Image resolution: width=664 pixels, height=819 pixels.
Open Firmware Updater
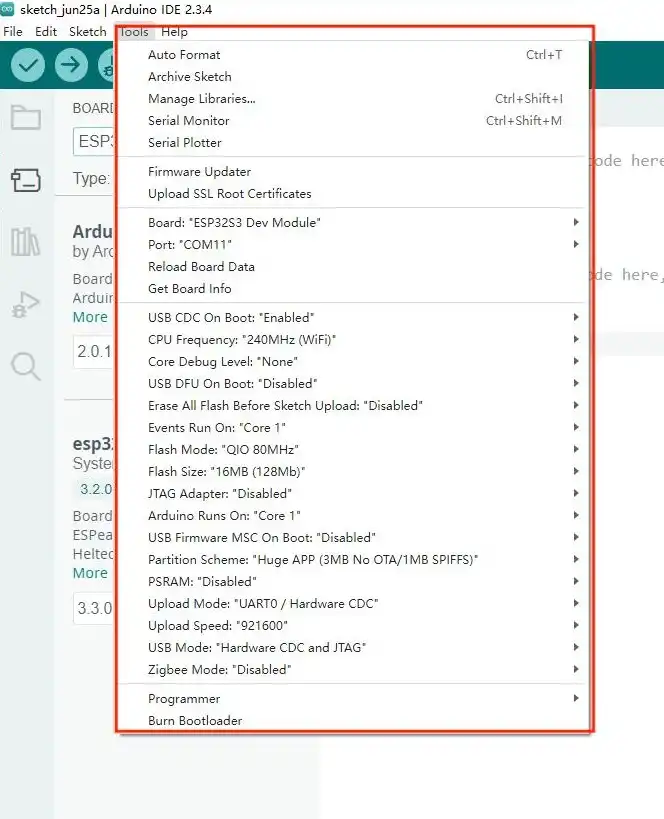coord(353,172)
